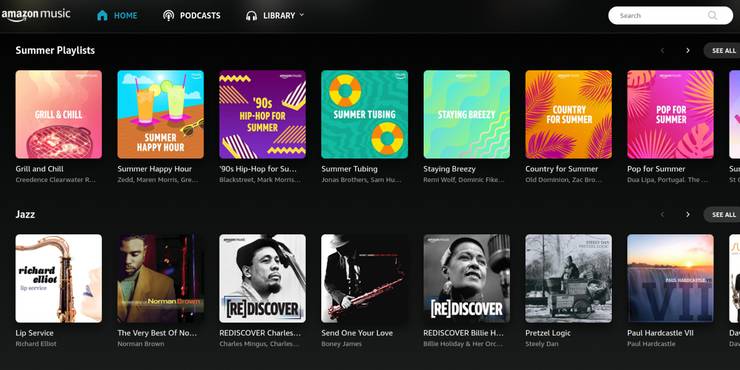The width and height of the screenshot is (740, 370).
Task: Expand the Library dropdown chevron
Action: click(x=302, y=15)
